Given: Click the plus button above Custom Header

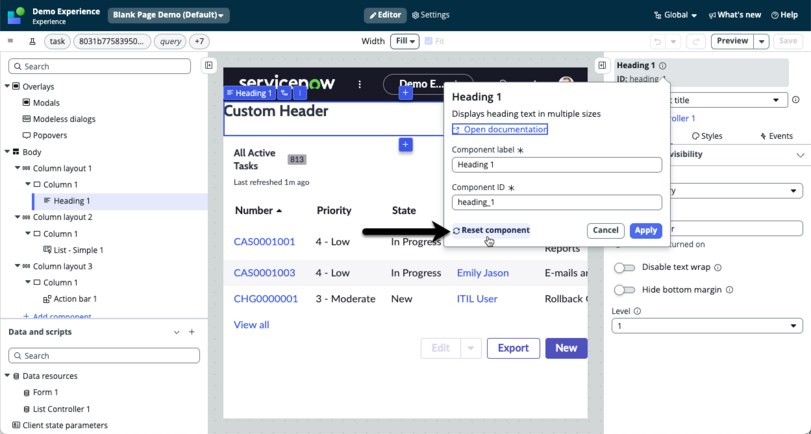Looking at the screenshot, I should coord(406,93).
